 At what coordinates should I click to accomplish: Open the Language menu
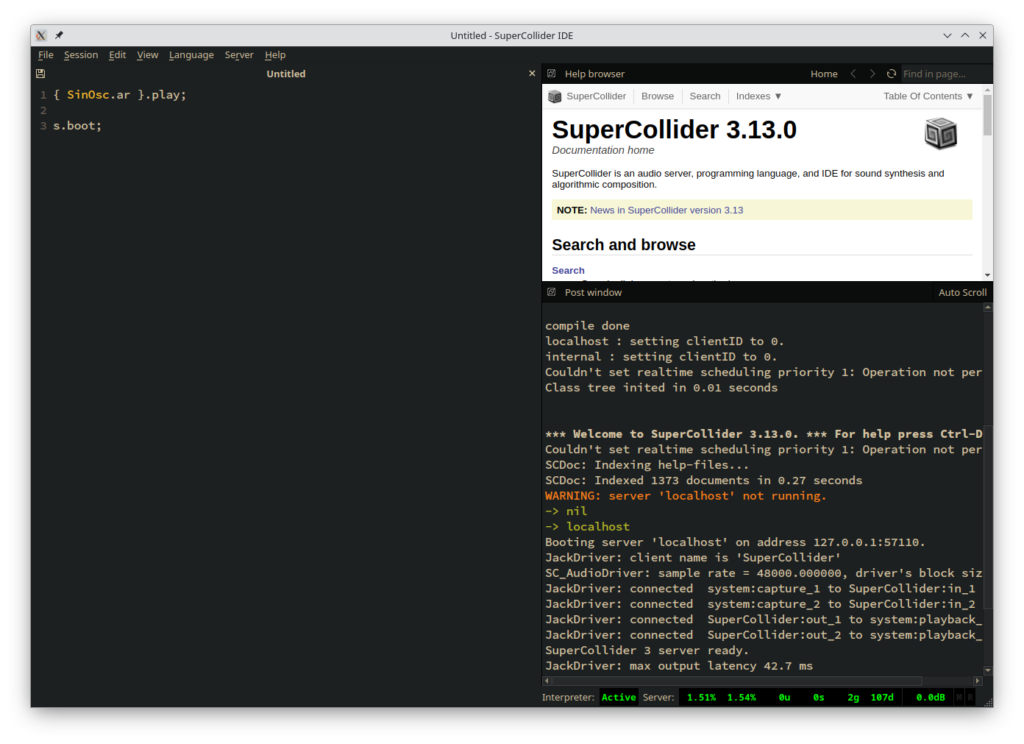(x=191, y=55)
